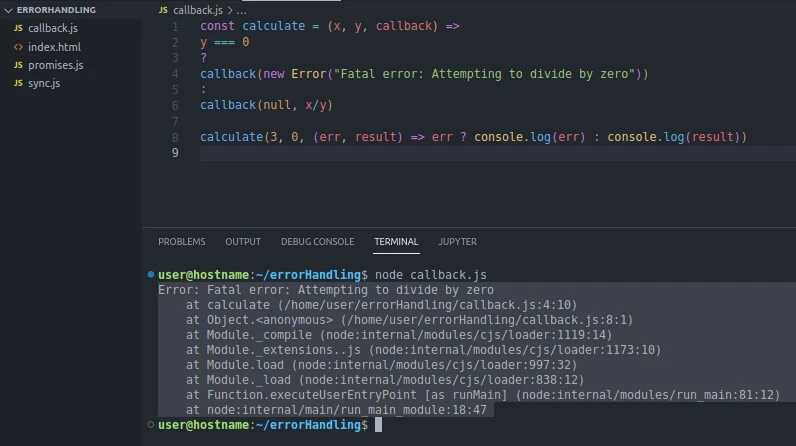796x446 pixels.
Task: Click the blue dot beside node command
Action: 150,274
